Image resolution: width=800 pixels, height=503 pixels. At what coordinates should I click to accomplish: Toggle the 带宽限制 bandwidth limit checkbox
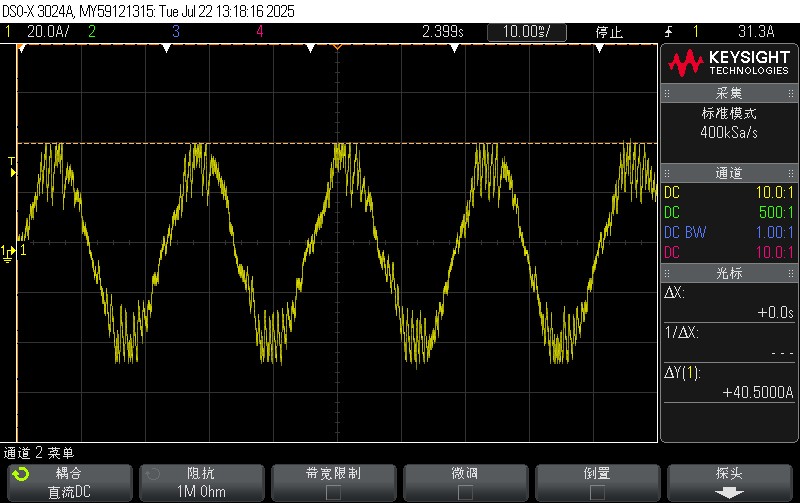(x=333, y=492)
